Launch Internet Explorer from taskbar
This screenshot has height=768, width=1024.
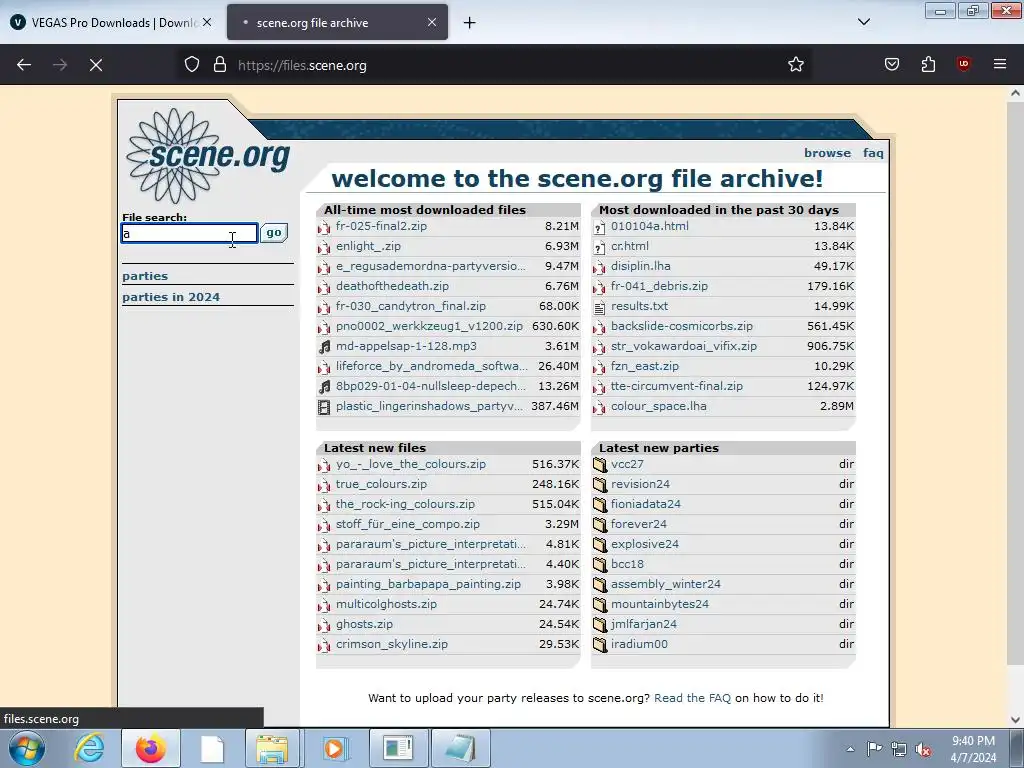[89, 749]
